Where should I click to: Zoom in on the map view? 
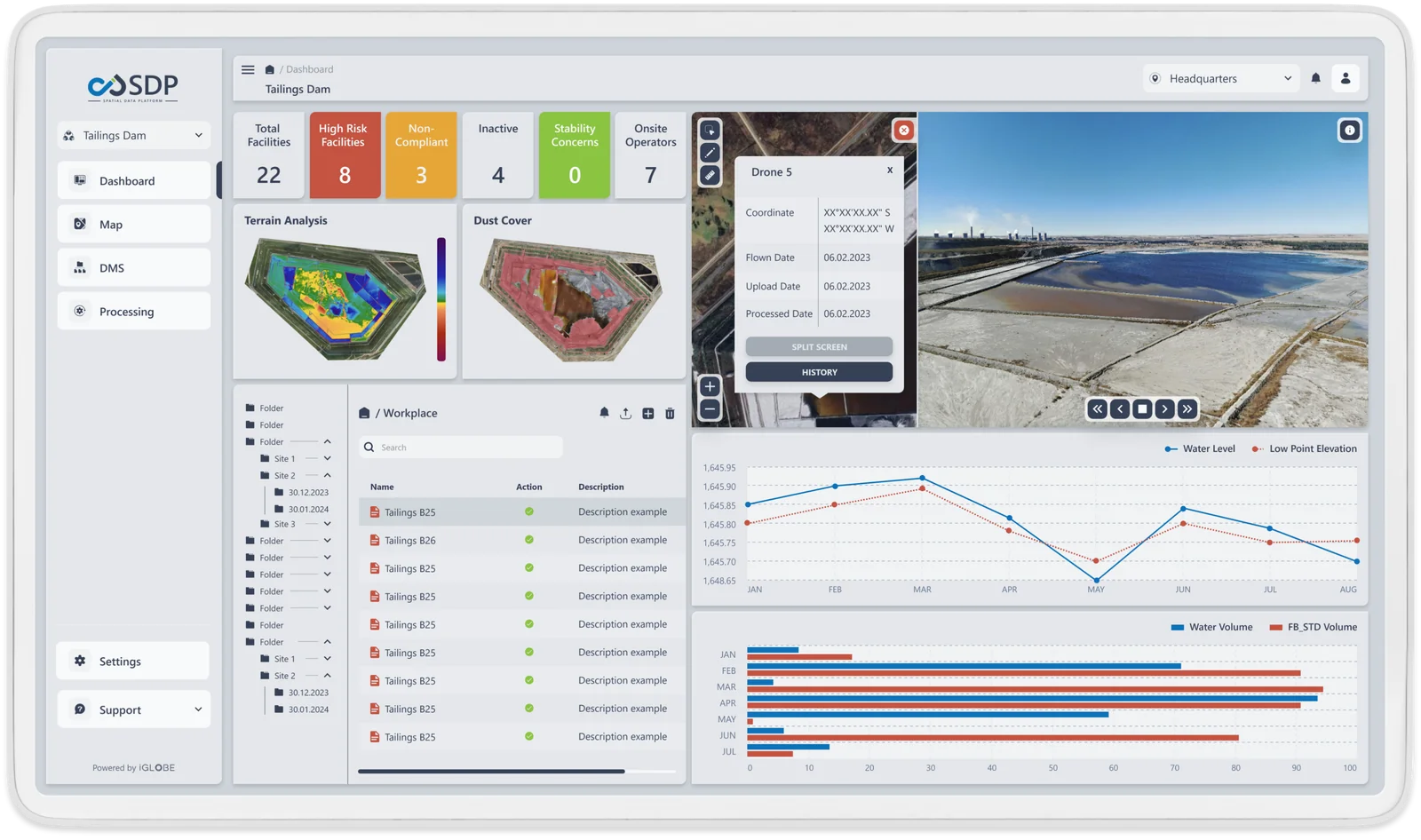(x=710, y=386)
